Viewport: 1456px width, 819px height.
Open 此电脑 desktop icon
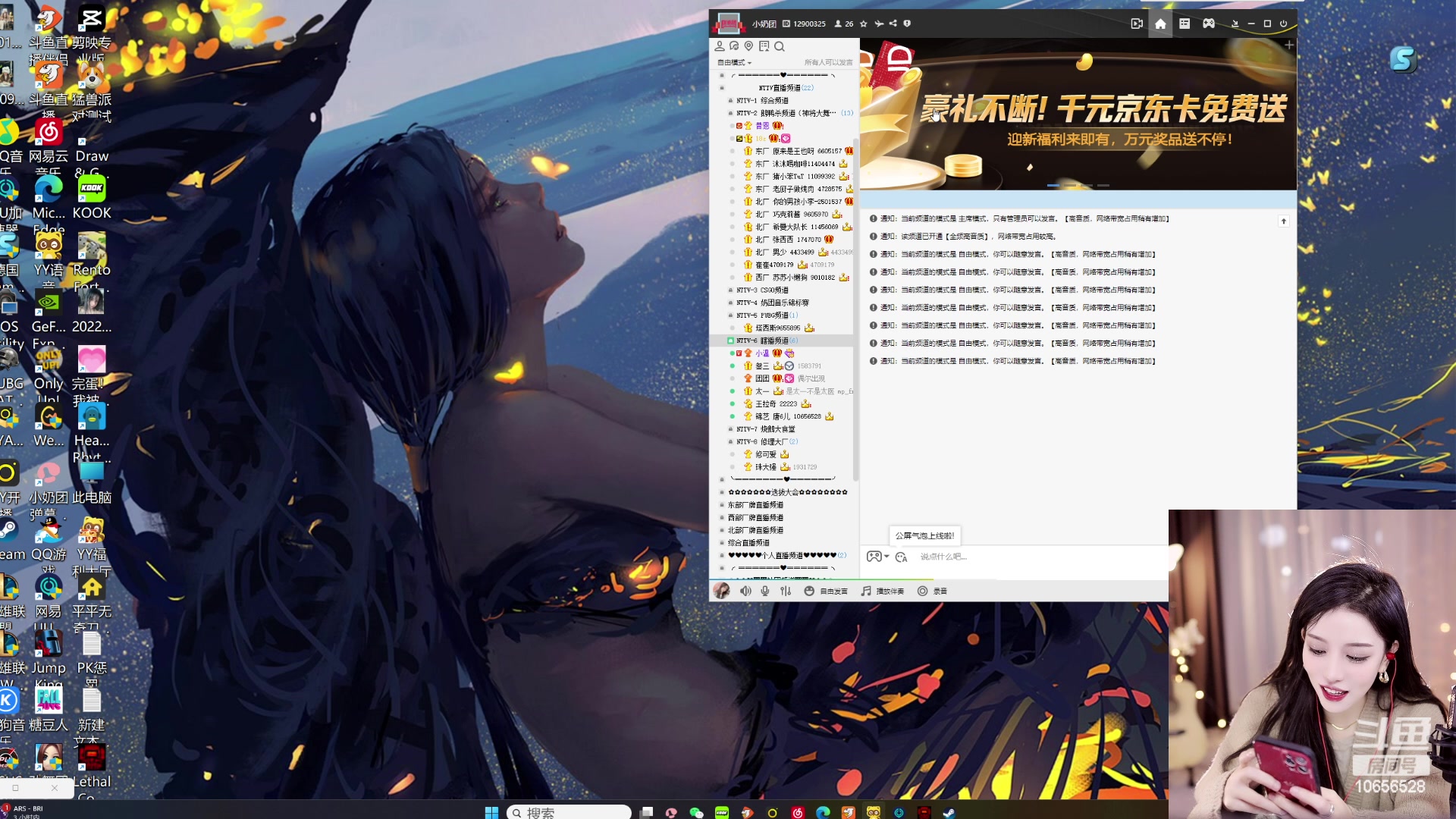pos(92,483)
